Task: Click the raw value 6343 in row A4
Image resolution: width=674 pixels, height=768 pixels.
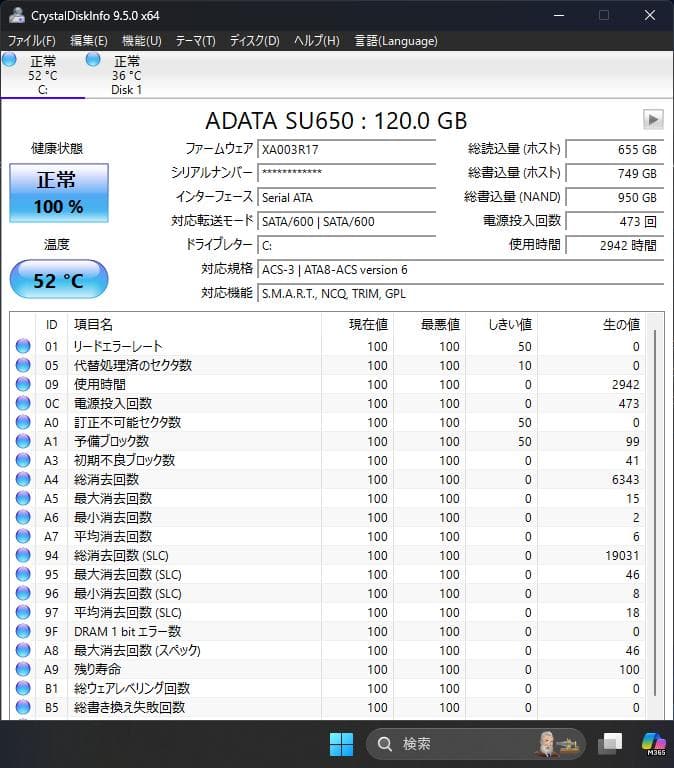Action: 626,480
